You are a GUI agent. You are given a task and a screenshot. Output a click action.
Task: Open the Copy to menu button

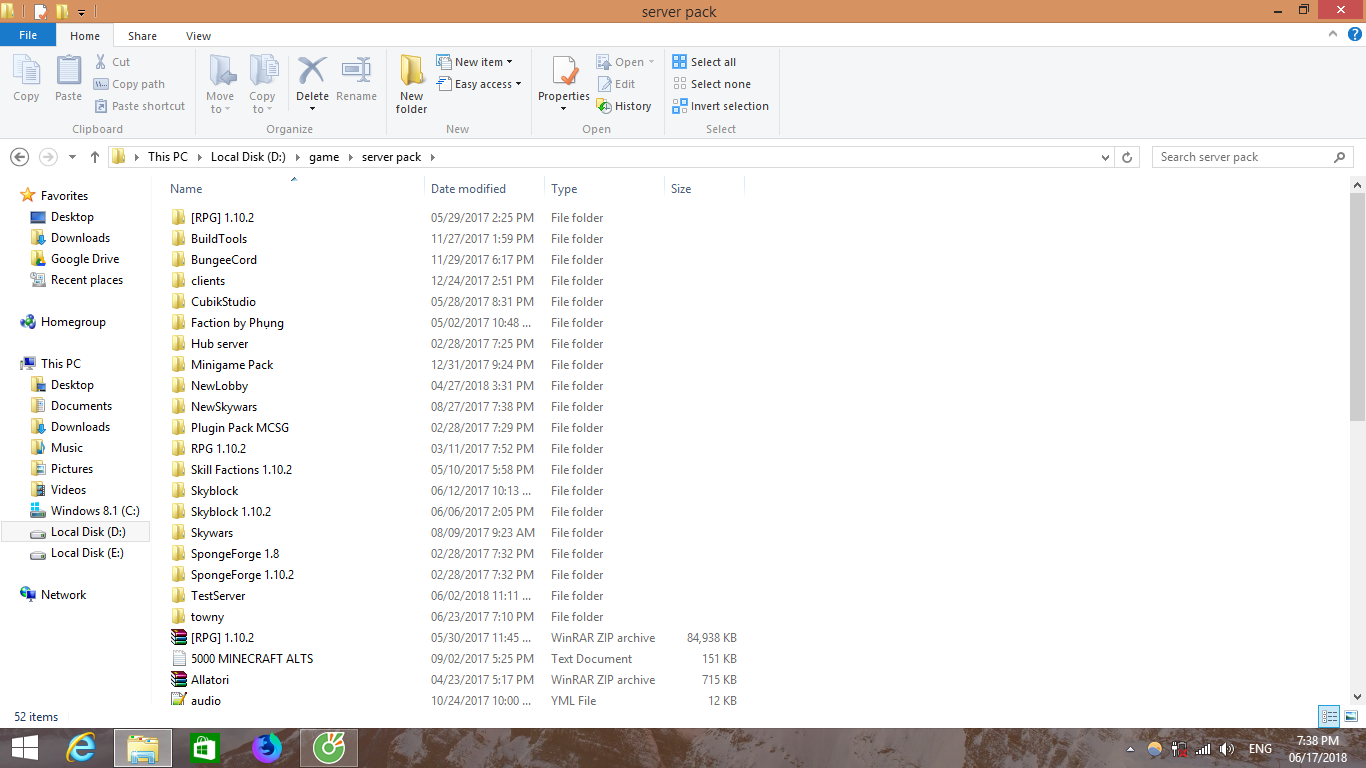click(262, 85)
